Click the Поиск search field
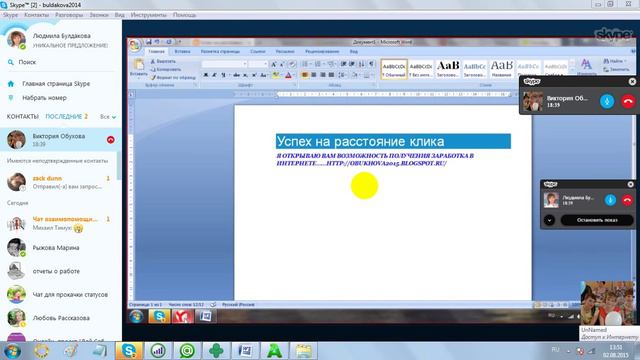Viewport: 640px width, 360px height. 61,62
